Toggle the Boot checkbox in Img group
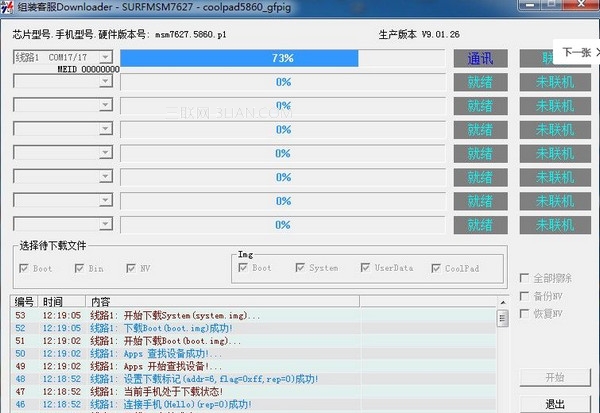Screen dimensions: 600x413 click(x=243, y=268)
